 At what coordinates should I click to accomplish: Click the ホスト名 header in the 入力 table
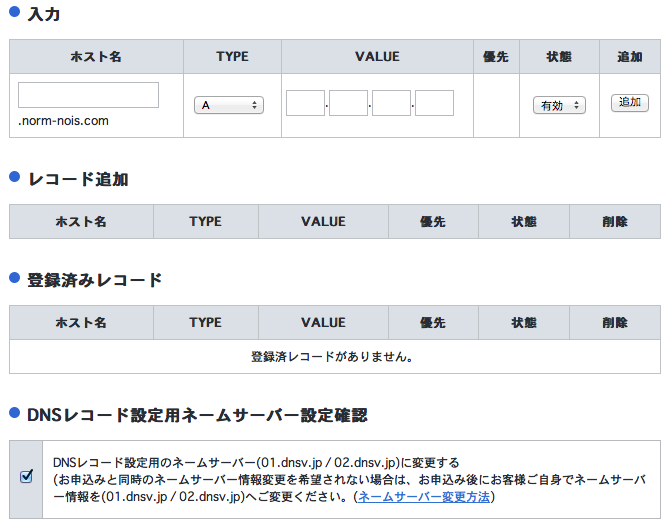click(x=96, y=57)
